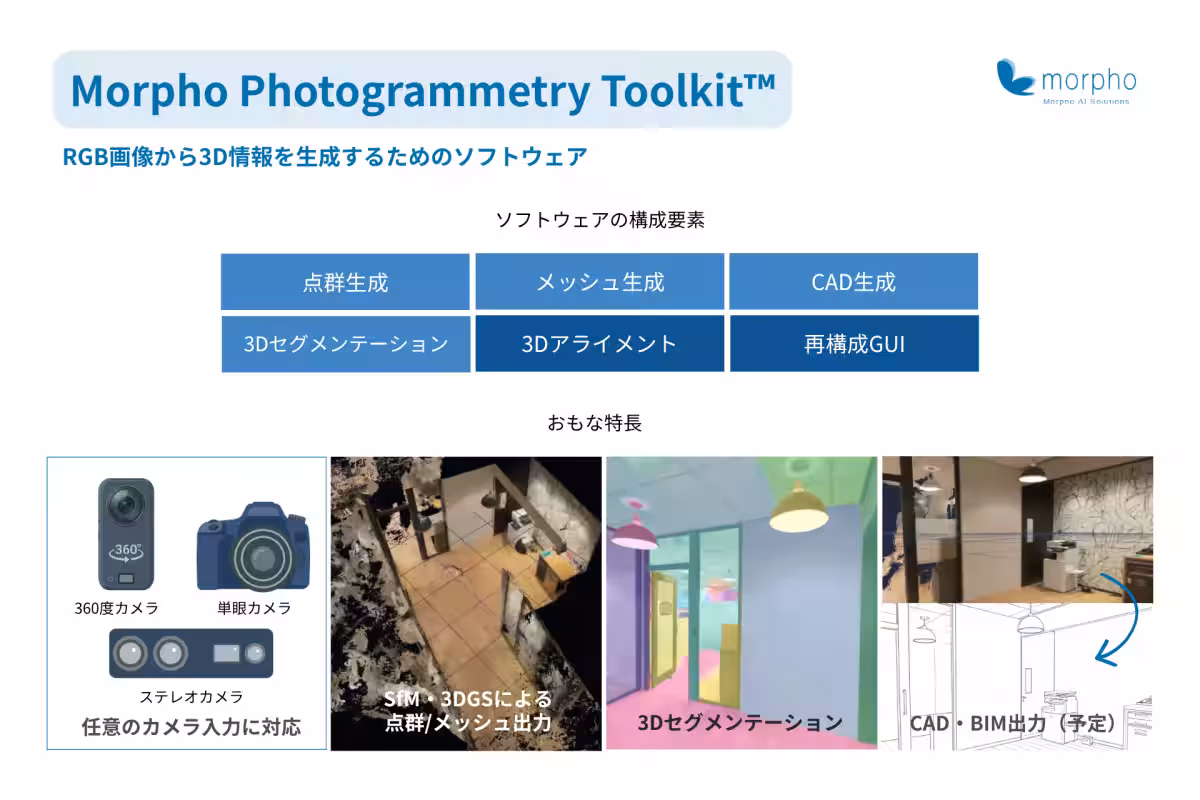Open the office photo above CAD sketch
This screenshot has height=800, width=1200.
[x=1017, y=530]
